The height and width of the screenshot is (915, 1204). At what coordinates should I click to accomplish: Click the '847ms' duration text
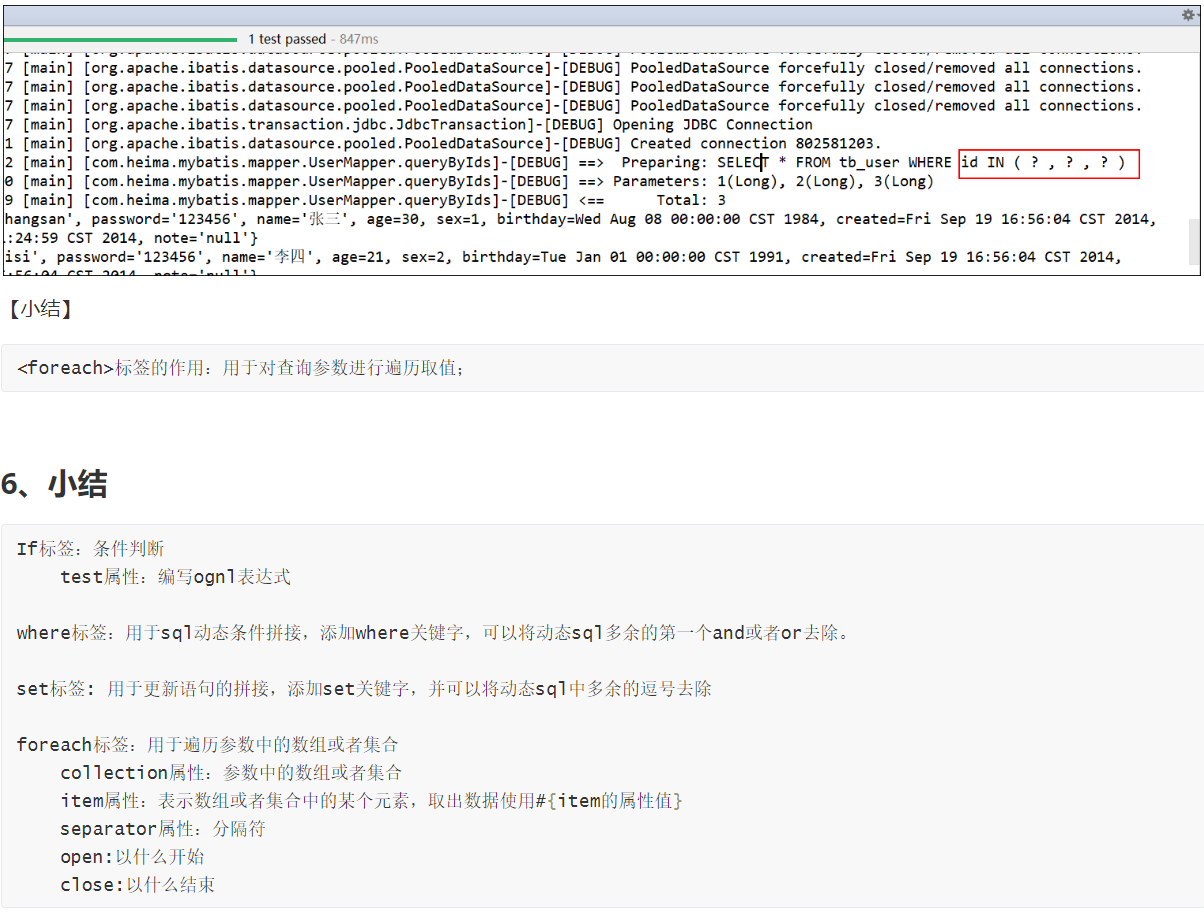tap(359, 40)
